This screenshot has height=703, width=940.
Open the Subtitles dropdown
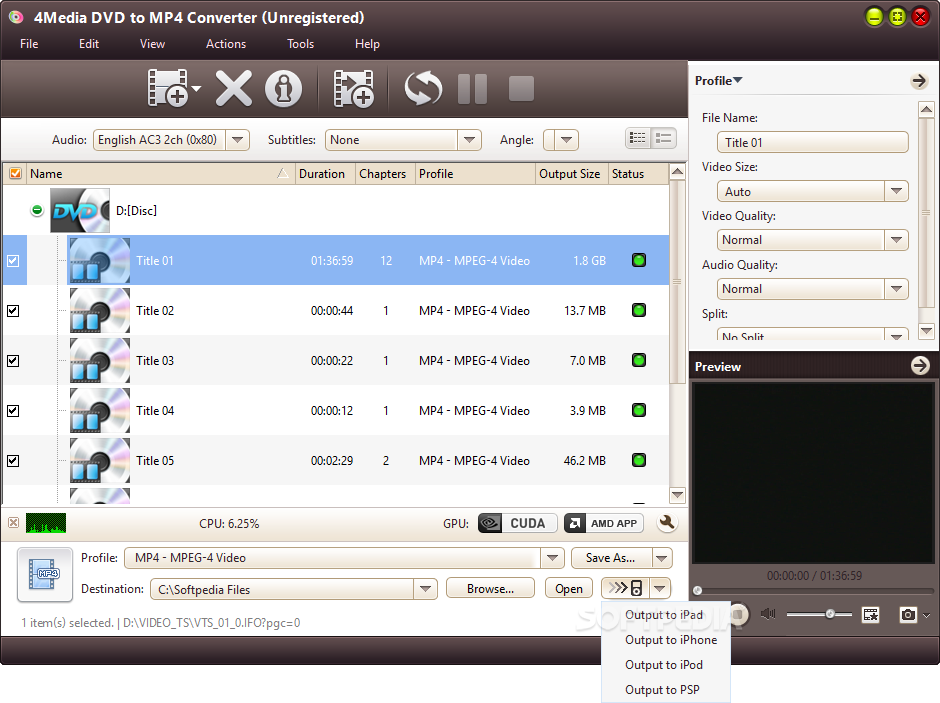469,140
